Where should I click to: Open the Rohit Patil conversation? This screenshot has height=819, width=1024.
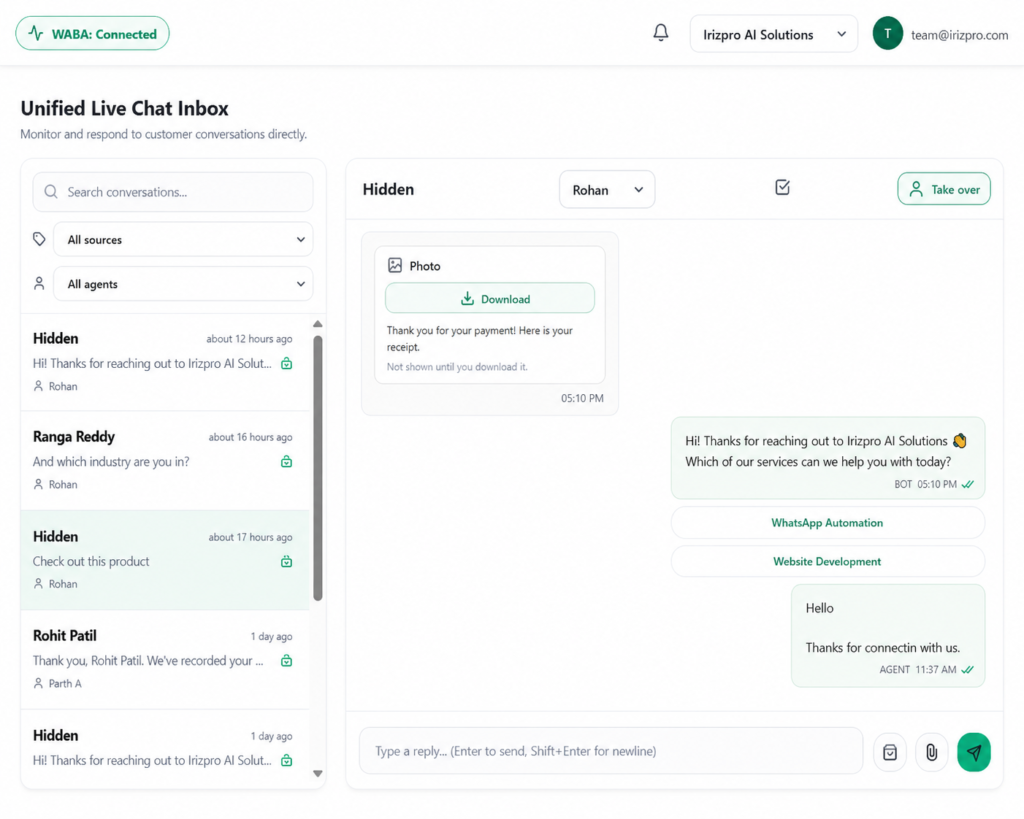(x=165, y=660)
